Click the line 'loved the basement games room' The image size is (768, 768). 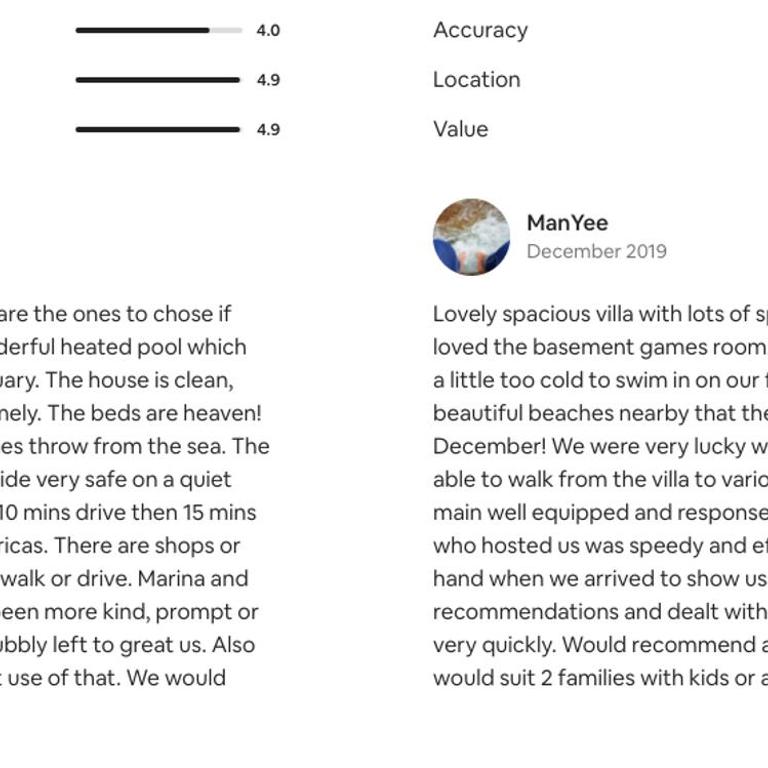coord(600,347)
